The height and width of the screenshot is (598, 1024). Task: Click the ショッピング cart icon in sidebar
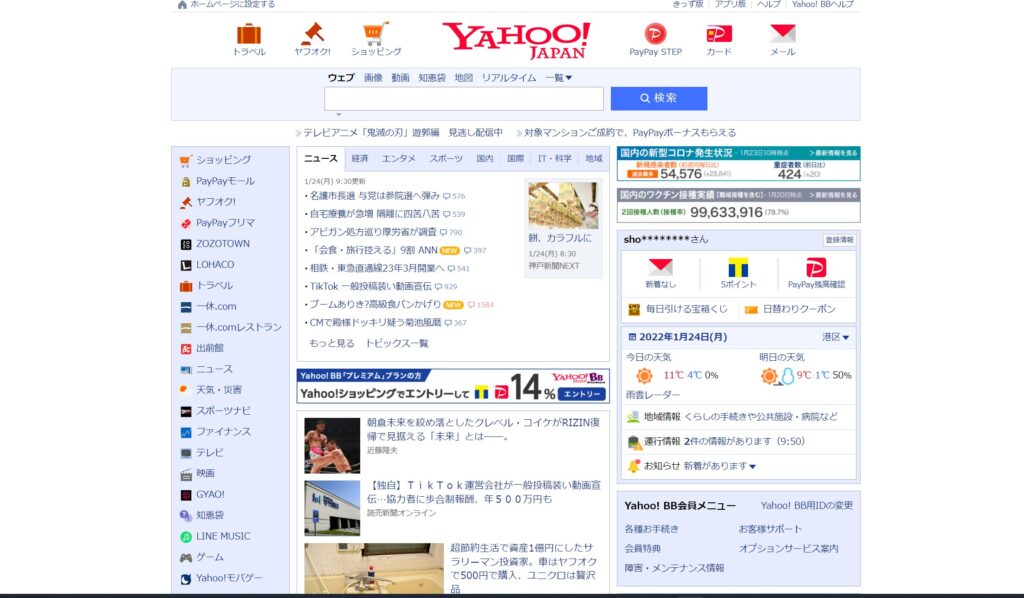185,160
